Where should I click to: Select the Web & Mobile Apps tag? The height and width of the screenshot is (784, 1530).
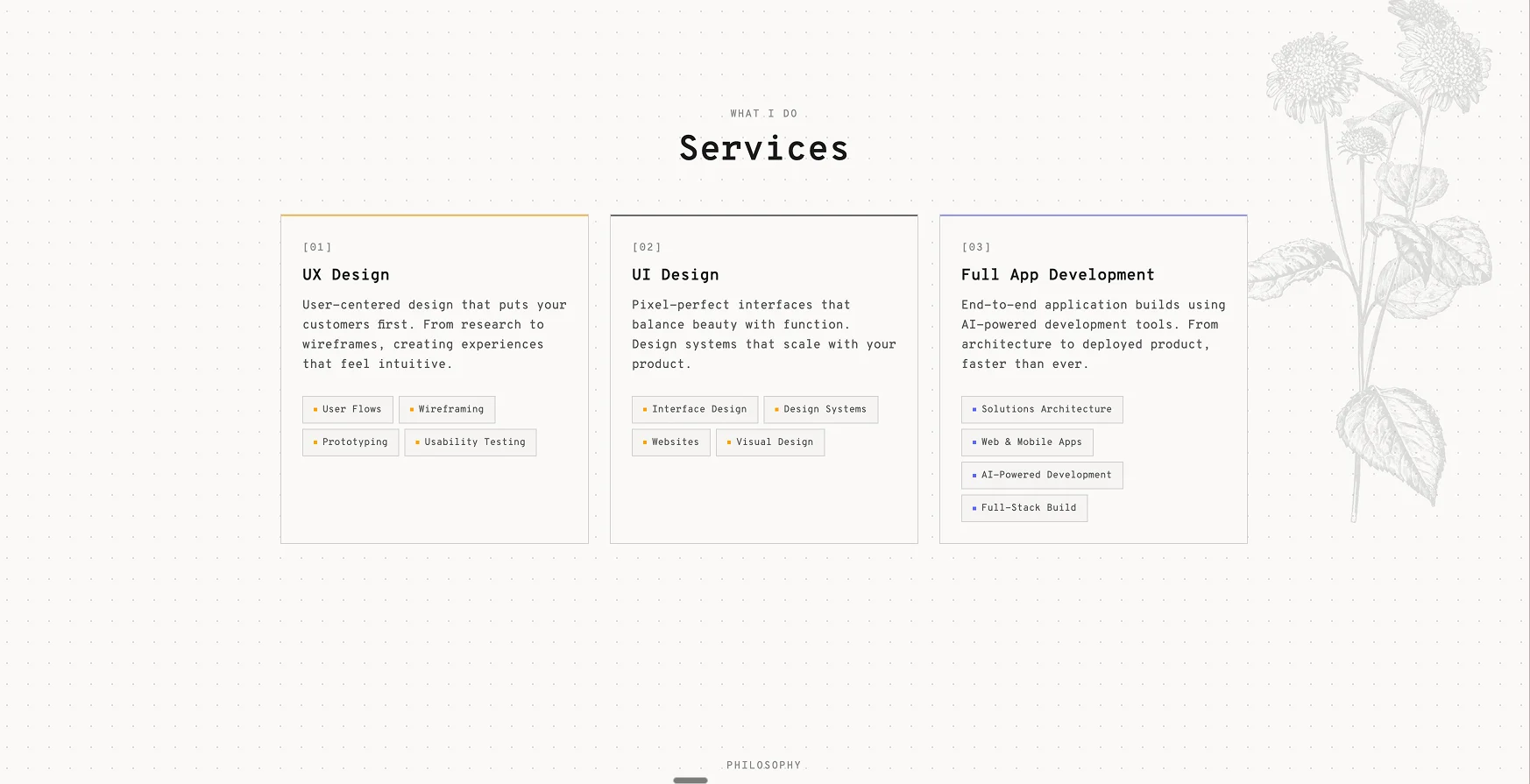tap(1027, 442)
